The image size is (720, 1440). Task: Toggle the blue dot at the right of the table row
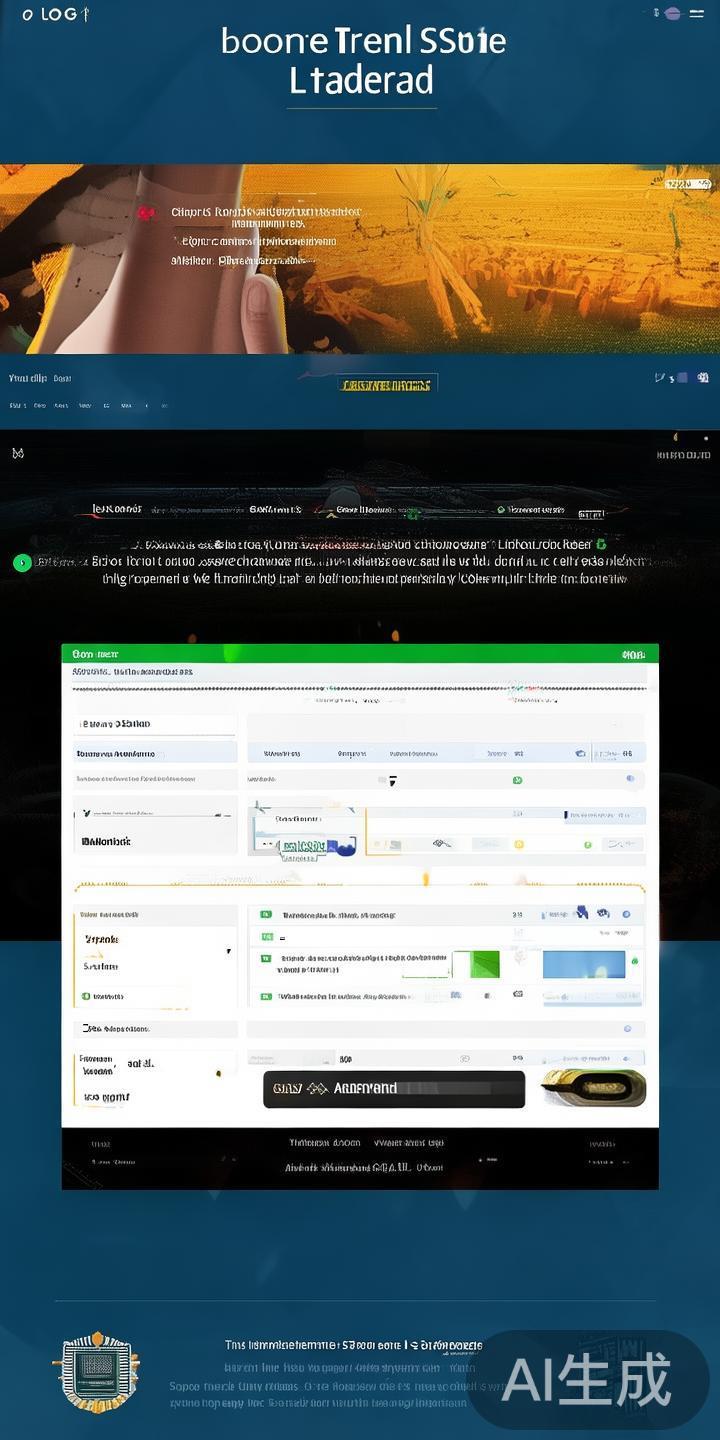click(x=630, y=778)
